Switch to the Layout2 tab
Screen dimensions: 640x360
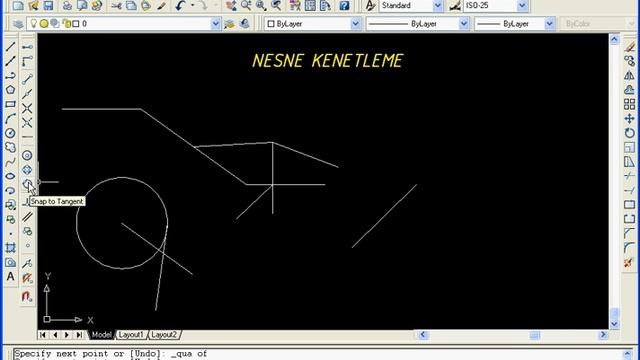point(164,335)
